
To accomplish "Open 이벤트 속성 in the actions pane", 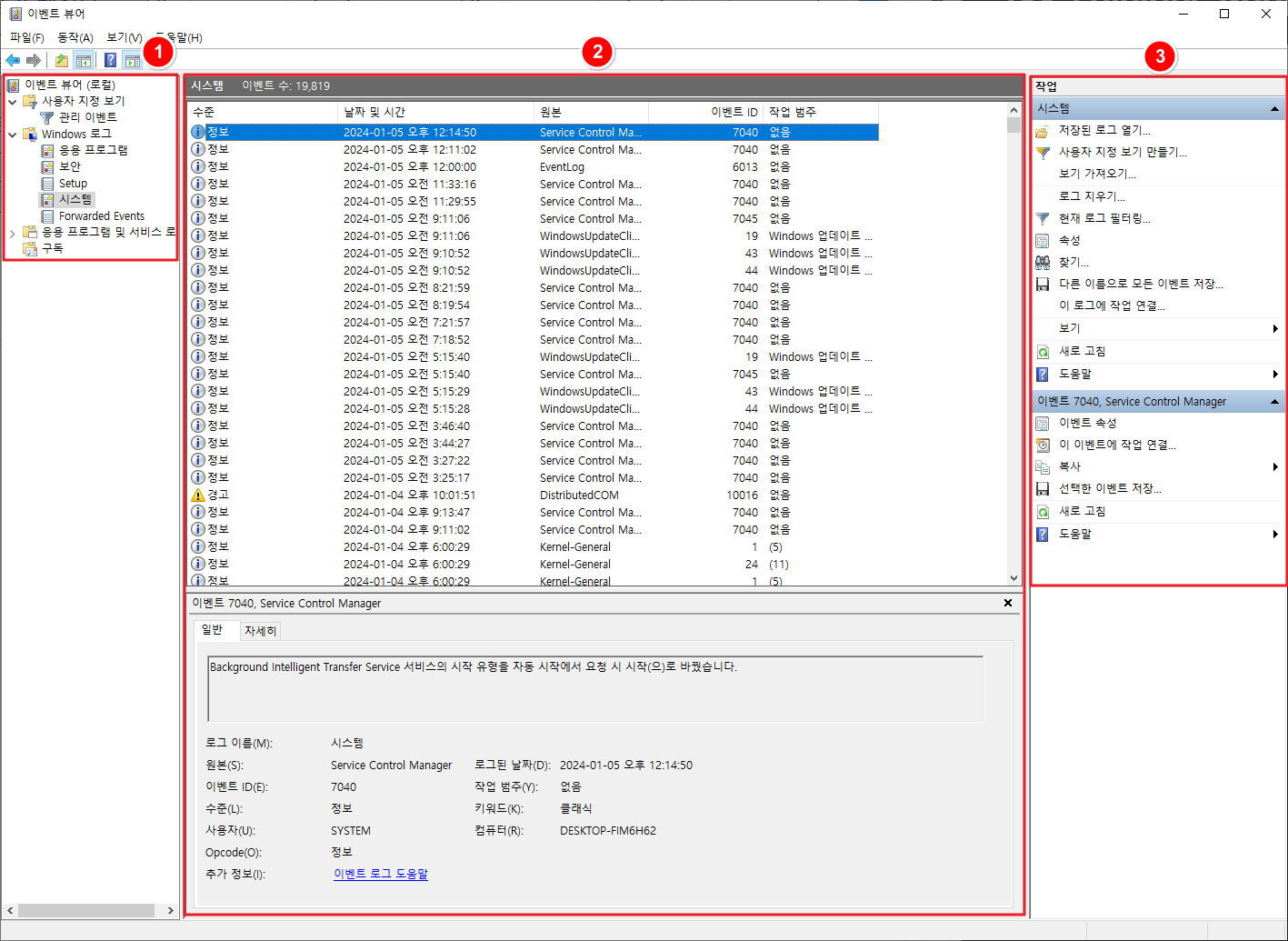I will pyautogui.click(x=1087, y=423).
